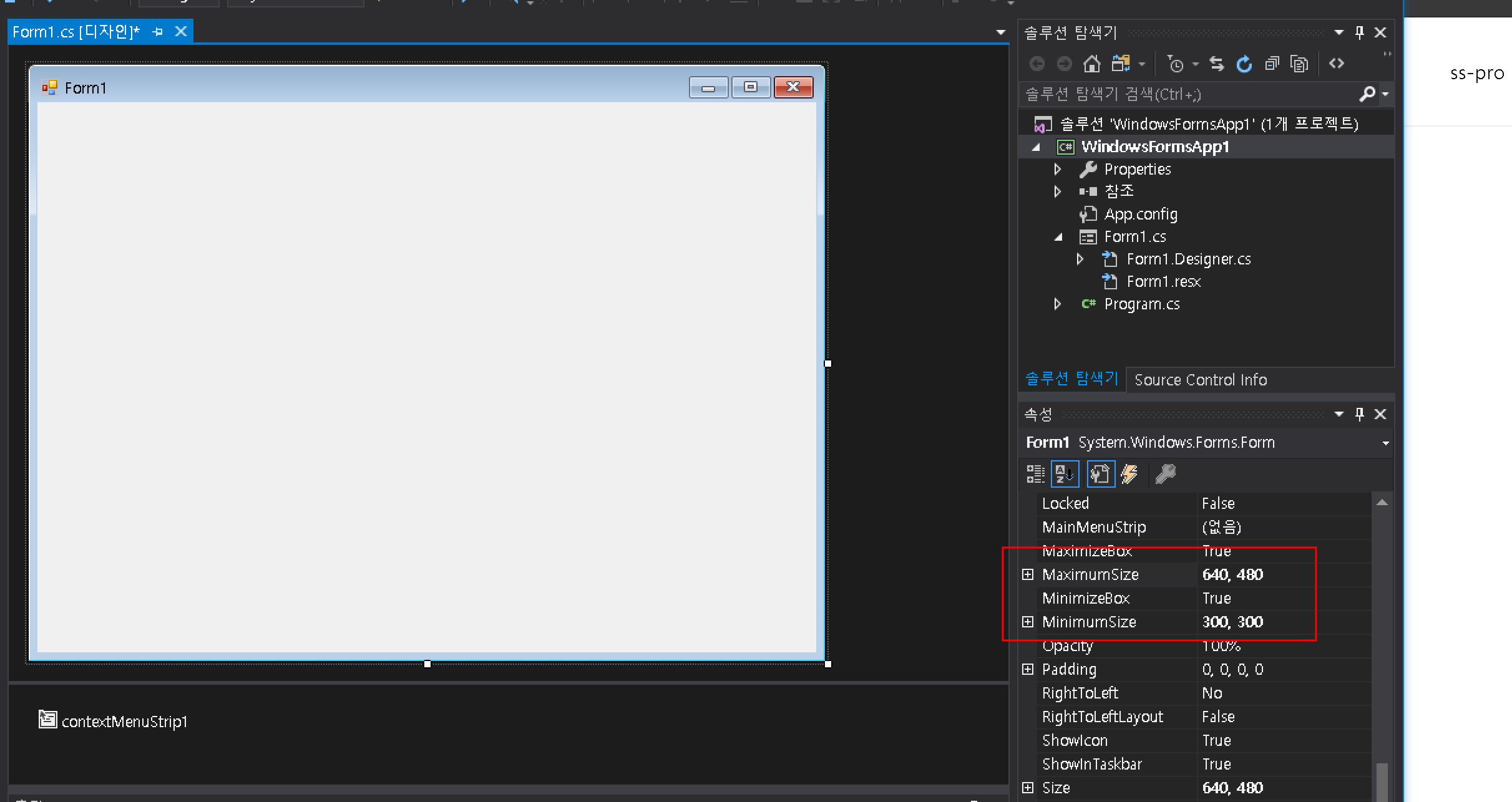Toggle the pin on Form1.cs design tab
This screenshot has height=802, width=1512.
click(158, 32)
